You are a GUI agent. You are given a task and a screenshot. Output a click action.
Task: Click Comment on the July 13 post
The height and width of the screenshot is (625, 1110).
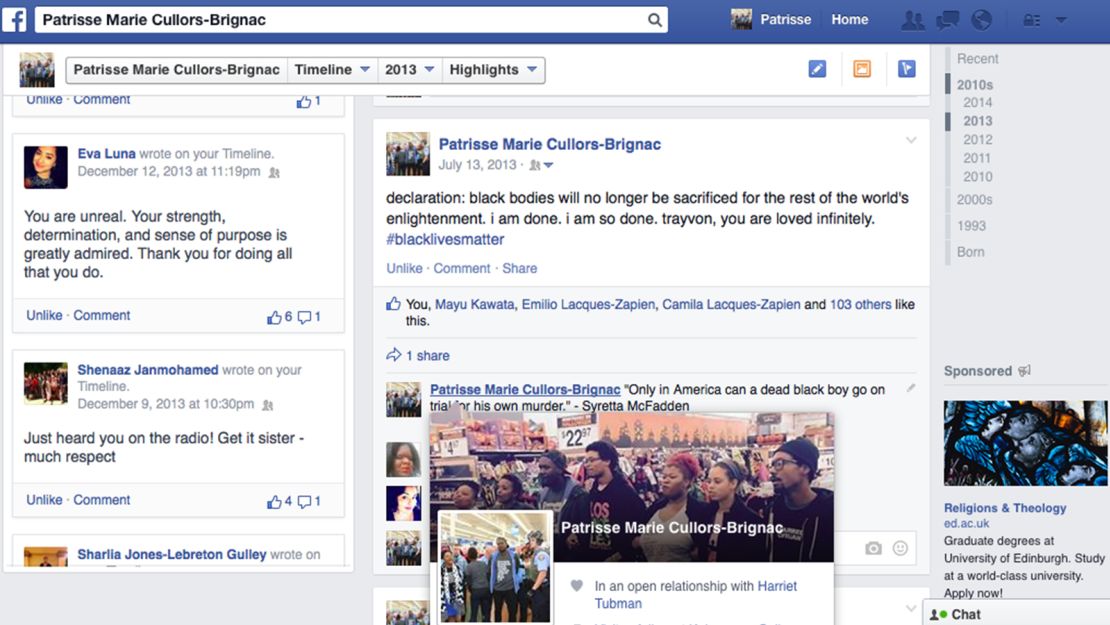tap(462, 268)
